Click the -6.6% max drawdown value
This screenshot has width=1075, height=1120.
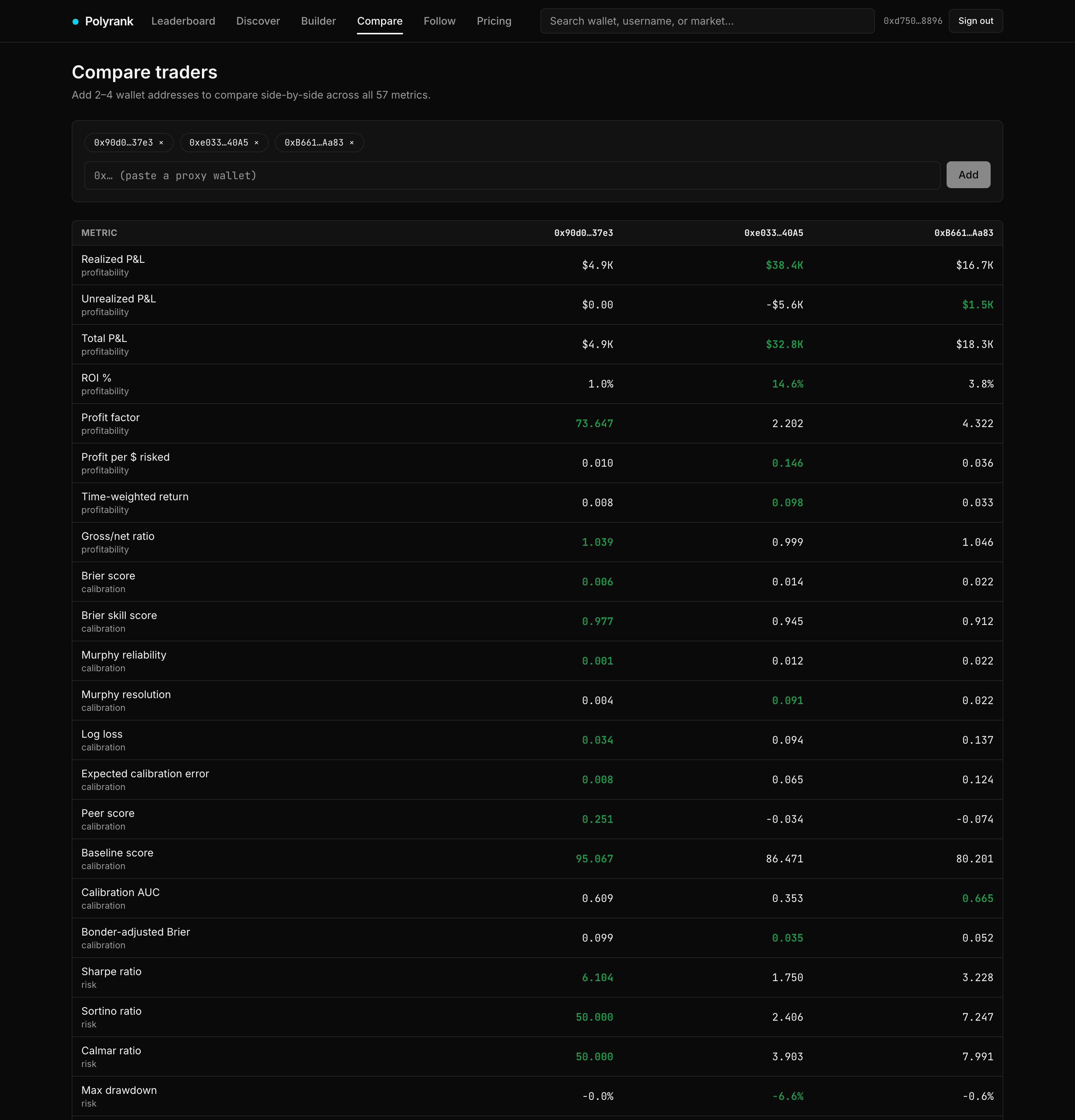click(x=788, y=1096)
